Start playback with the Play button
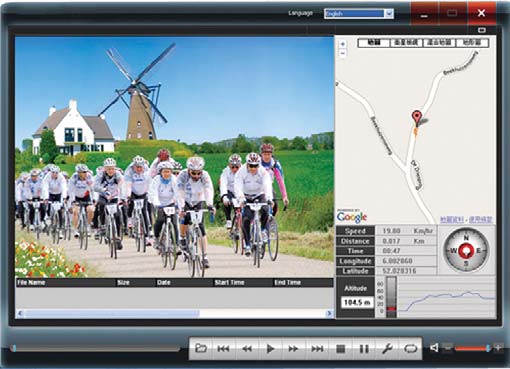This screenshot has width=510, height=369. click(x=270, y=349)
